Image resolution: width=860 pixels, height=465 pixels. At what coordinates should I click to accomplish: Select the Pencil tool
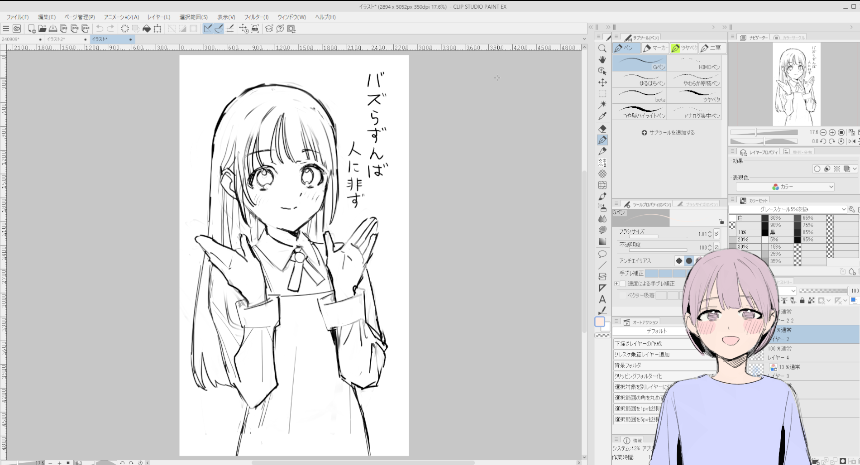click(602, 151)
